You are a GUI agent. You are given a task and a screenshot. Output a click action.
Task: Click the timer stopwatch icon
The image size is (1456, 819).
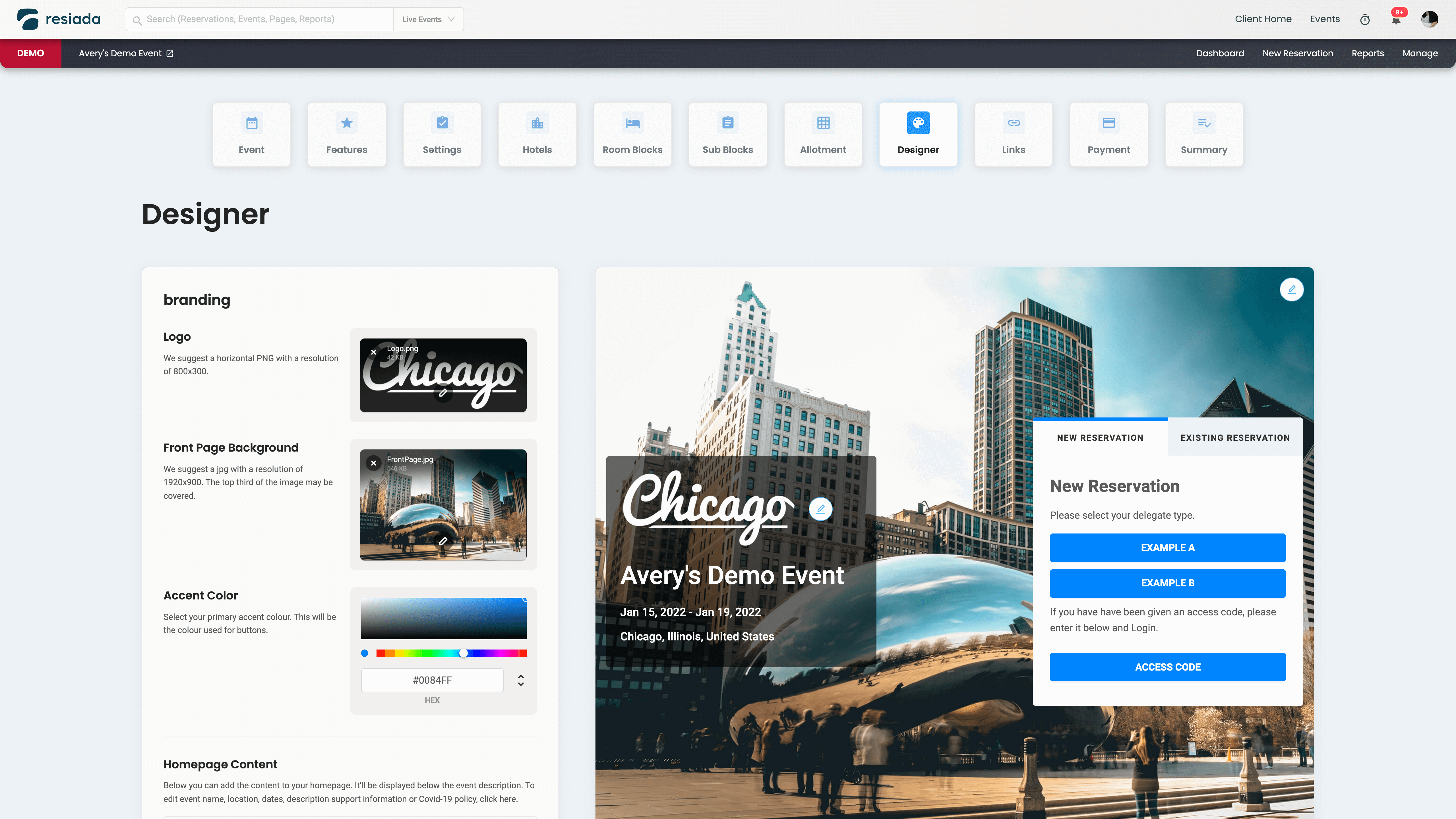1364,20
